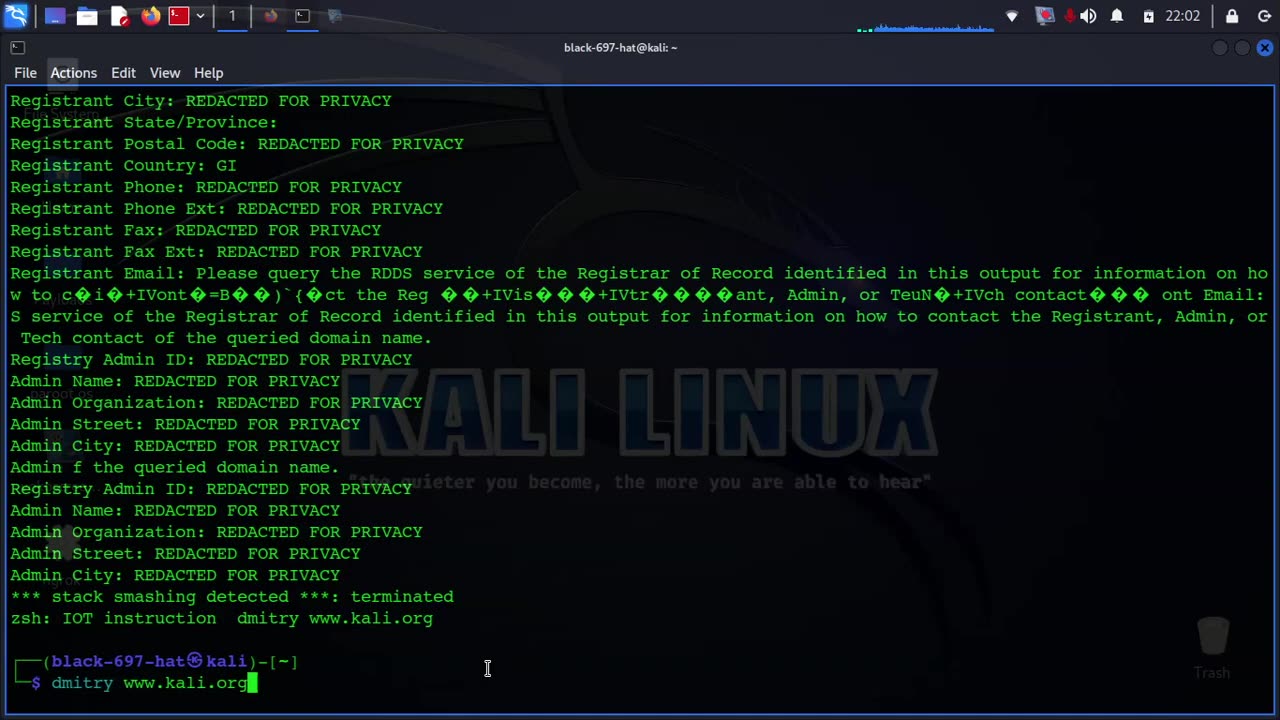Launch the text editor panel icon
This screenshot has width=1280, height=720.
tap(119, 16)
